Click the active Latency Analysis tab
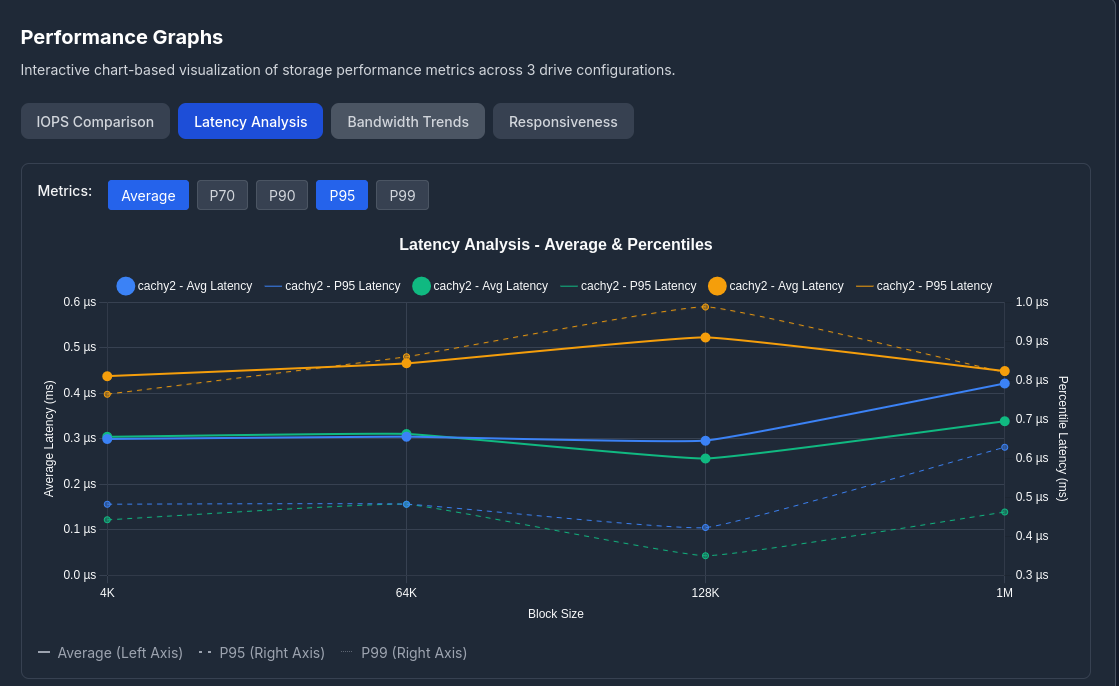The width and height of the screenshot is (1119, 686). coord(250,121)
